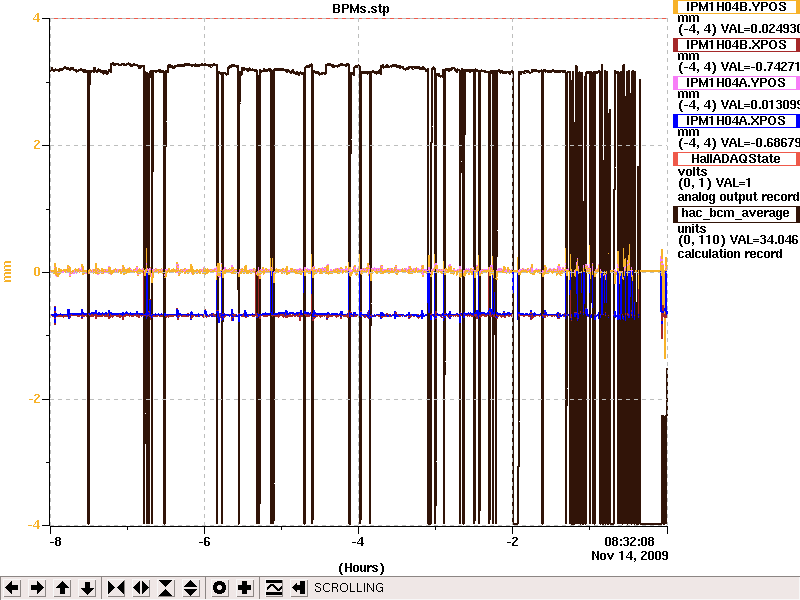Click the circle auto-scale icon
This screenshot has height=600, width=800.
(219, 588)
